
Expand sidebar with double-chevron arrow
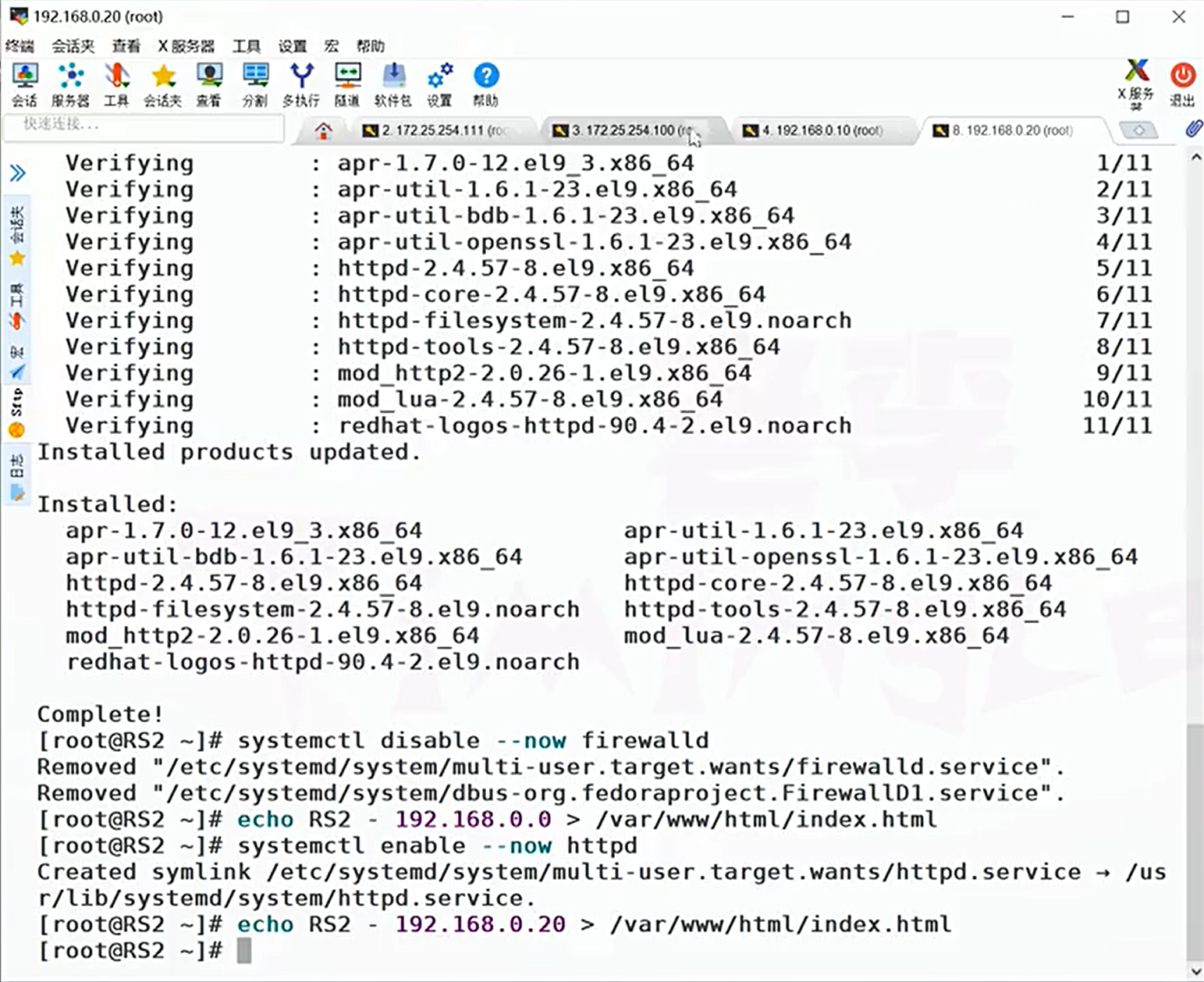click(17, 173)
